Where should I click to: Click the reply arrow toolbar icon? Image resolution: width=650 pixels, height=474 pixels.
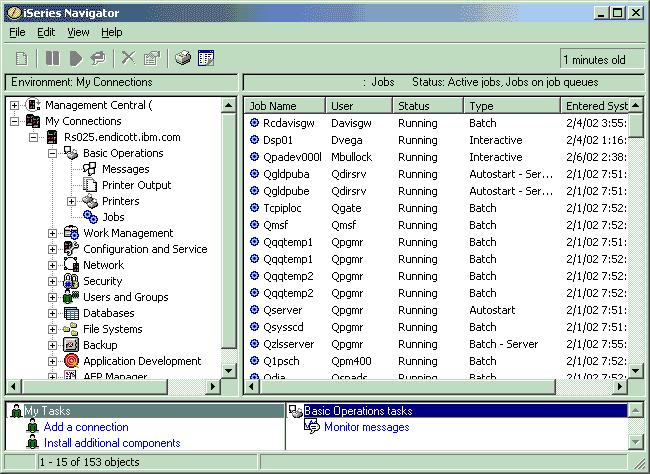coord(98,58)
